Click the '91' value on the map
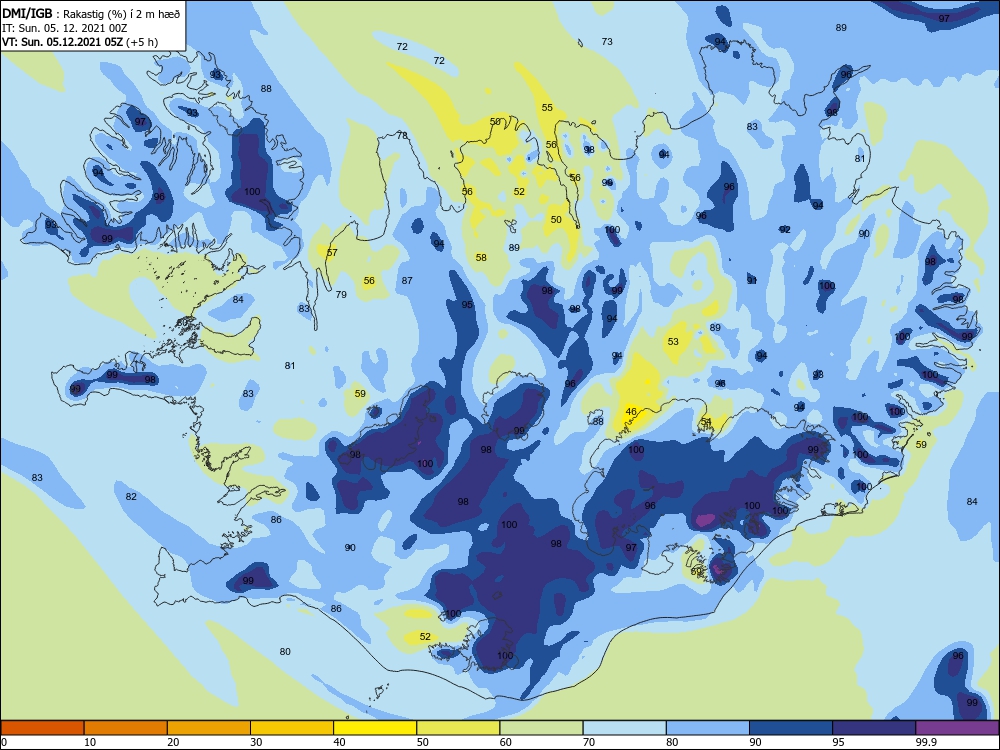 point(751,281)
